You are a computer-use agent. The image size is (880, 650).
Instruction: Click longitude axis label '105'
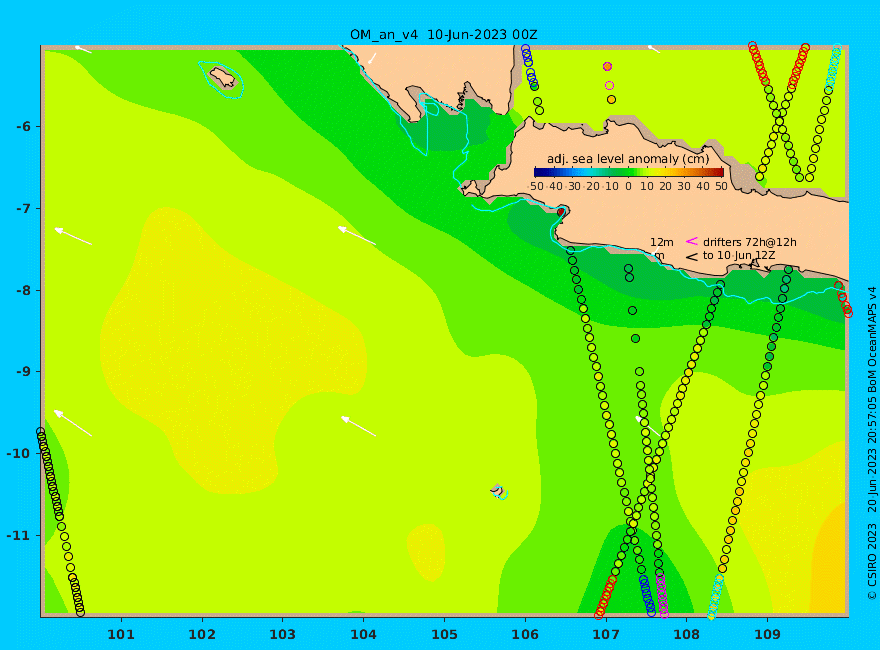(x=444, y=635)
